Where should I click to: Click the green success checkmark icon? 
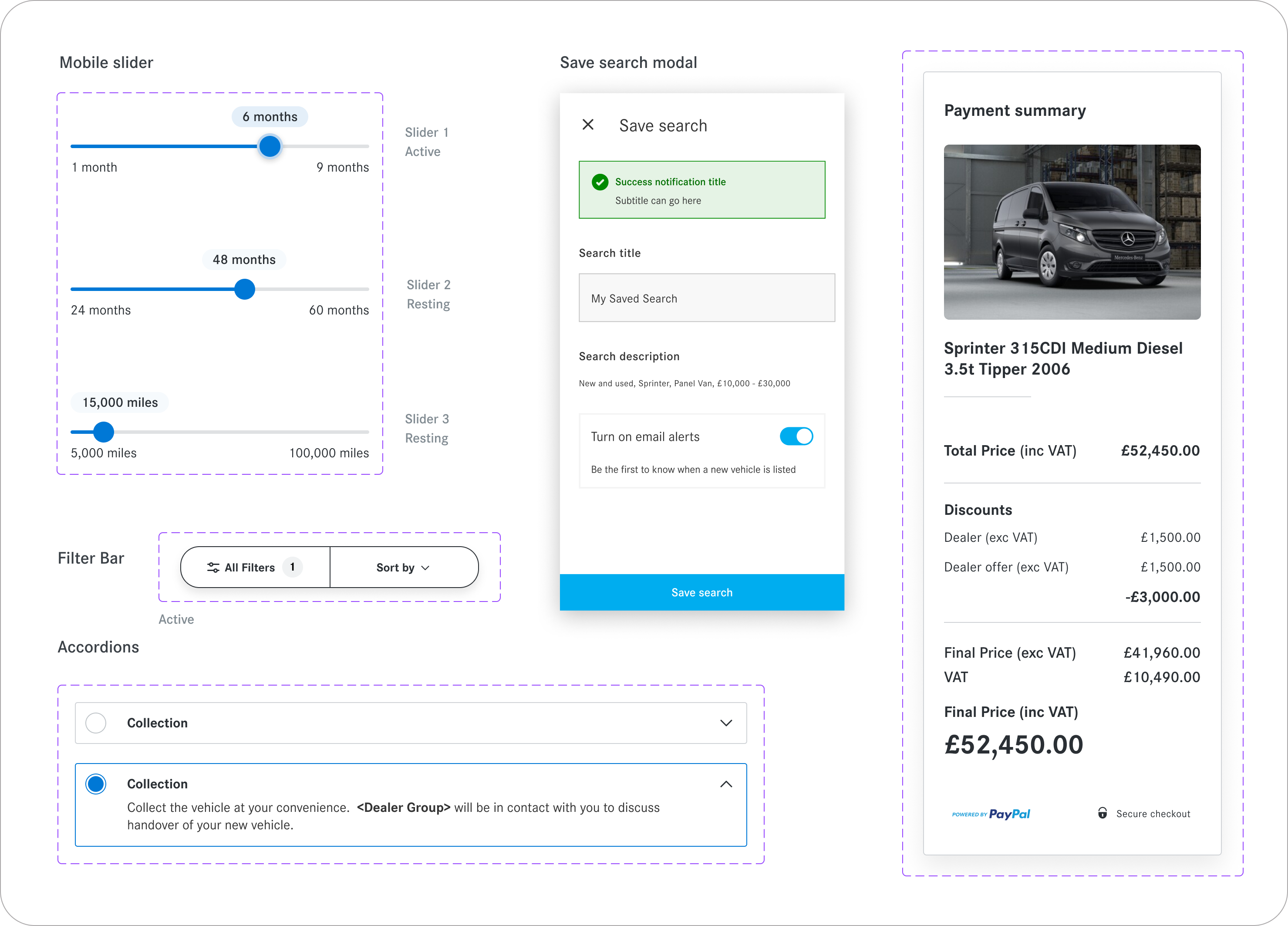point(600,182)
